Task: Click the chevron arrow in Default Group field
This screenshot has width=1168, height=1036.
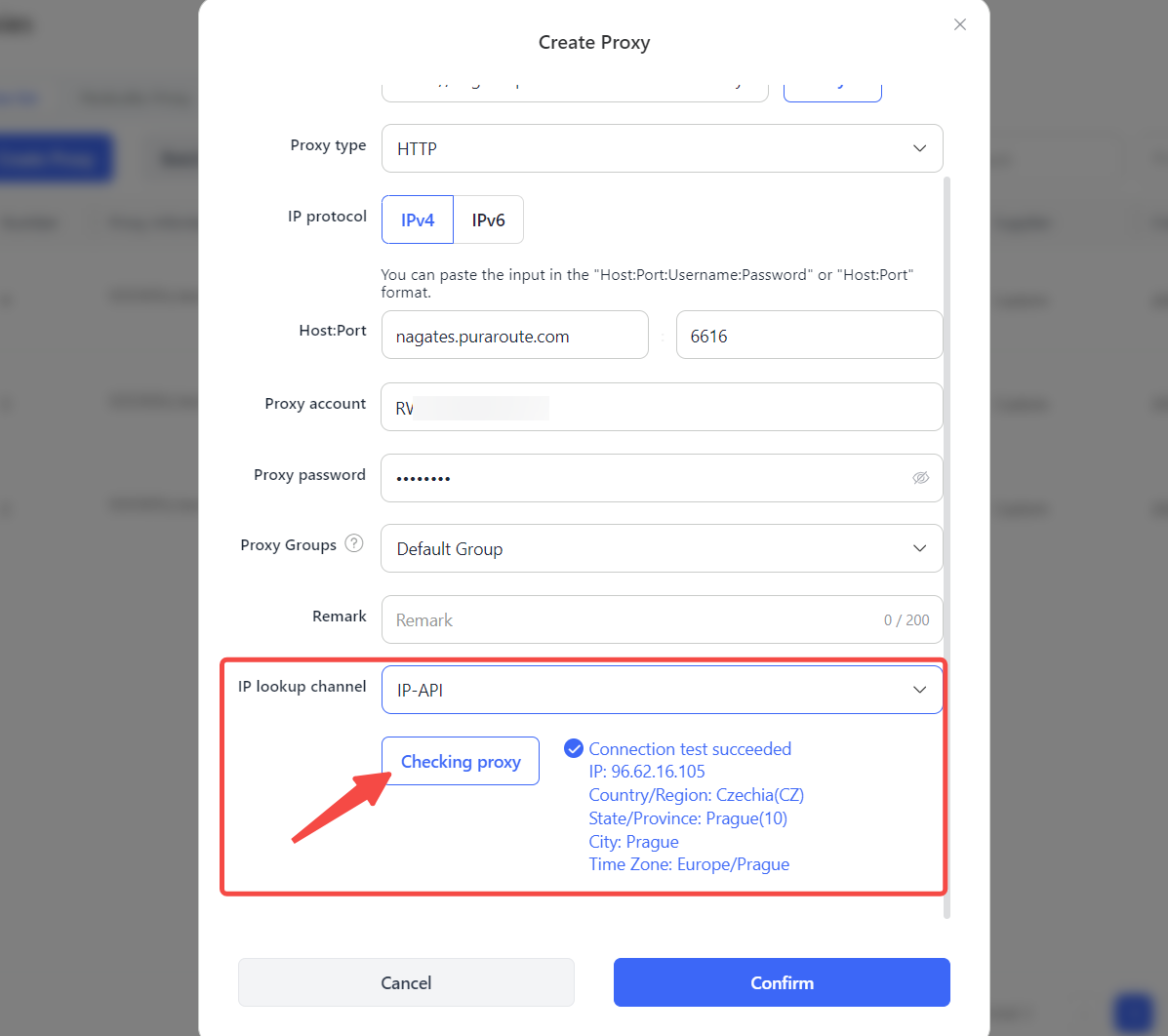Action: [x=920, y=548]
